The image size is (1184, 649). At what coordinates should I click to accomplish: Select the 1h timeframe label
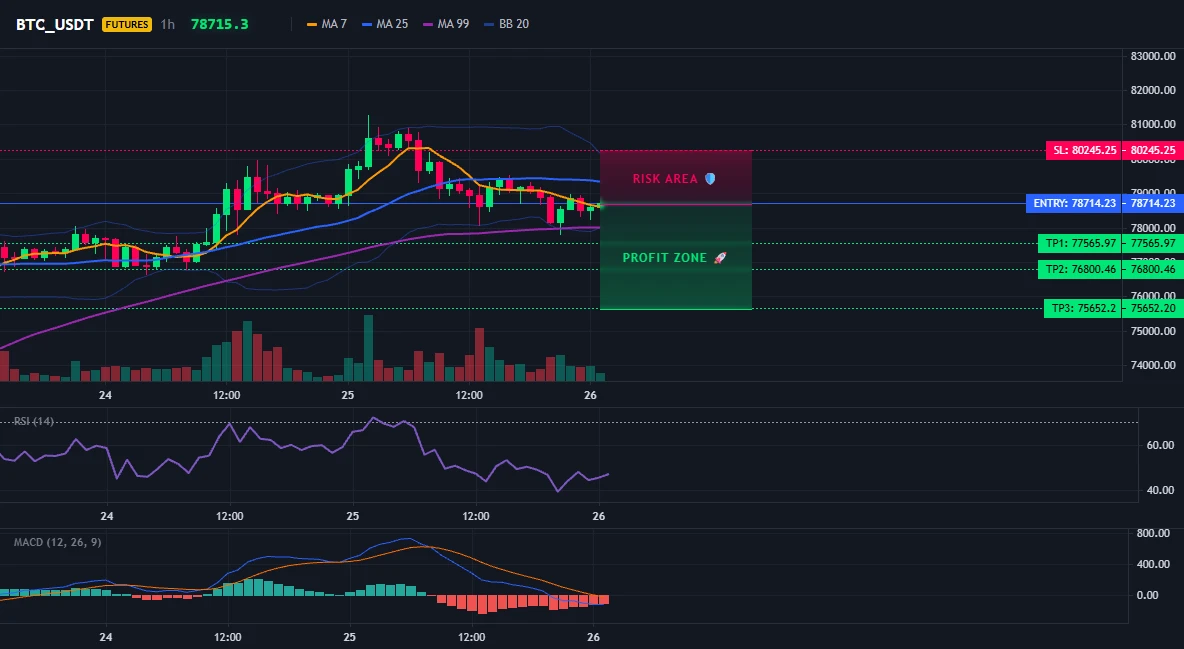click(168, 24)
